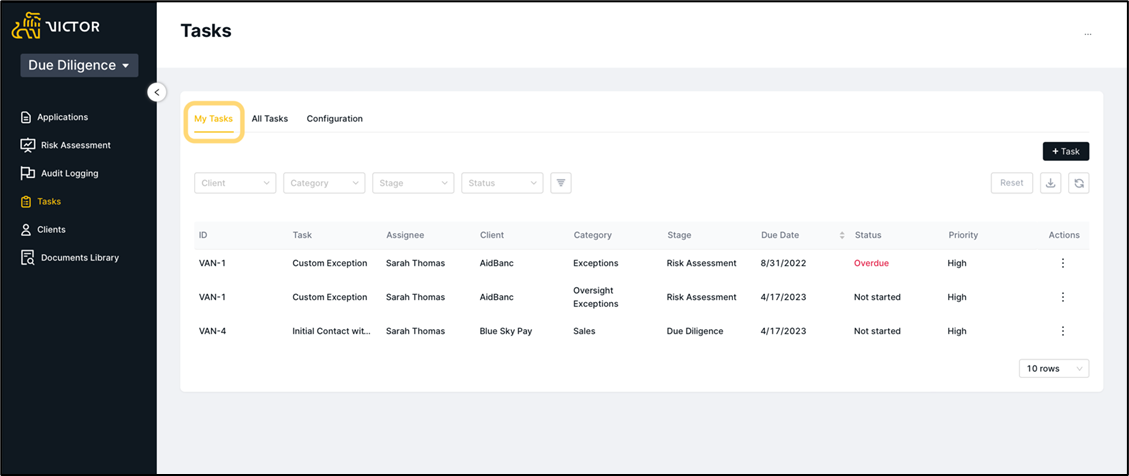The image size is (1129, 476).
Task: Go to Tasks in the sidebar
Action: coord(49,202)
